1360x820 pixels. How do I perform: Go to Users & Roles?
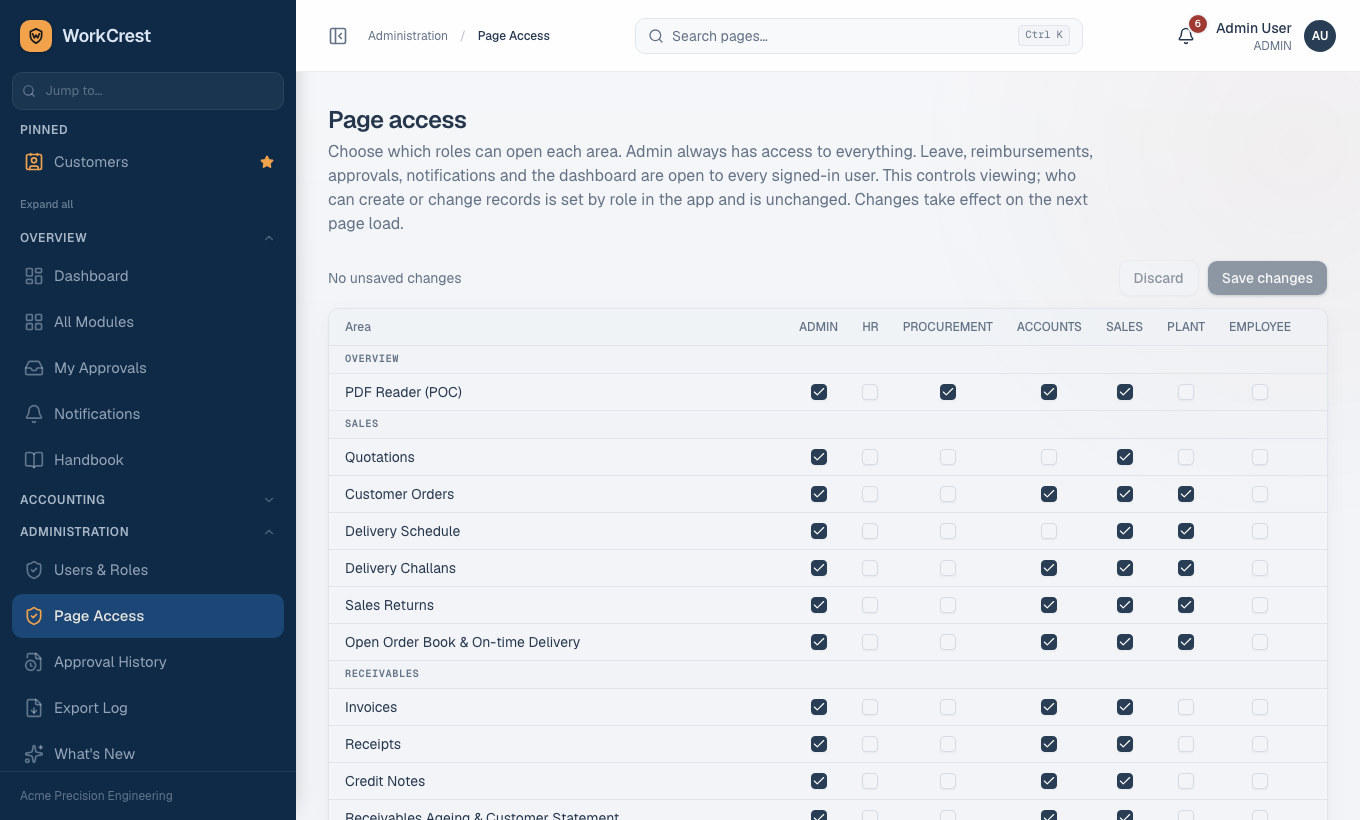point(148,570)
